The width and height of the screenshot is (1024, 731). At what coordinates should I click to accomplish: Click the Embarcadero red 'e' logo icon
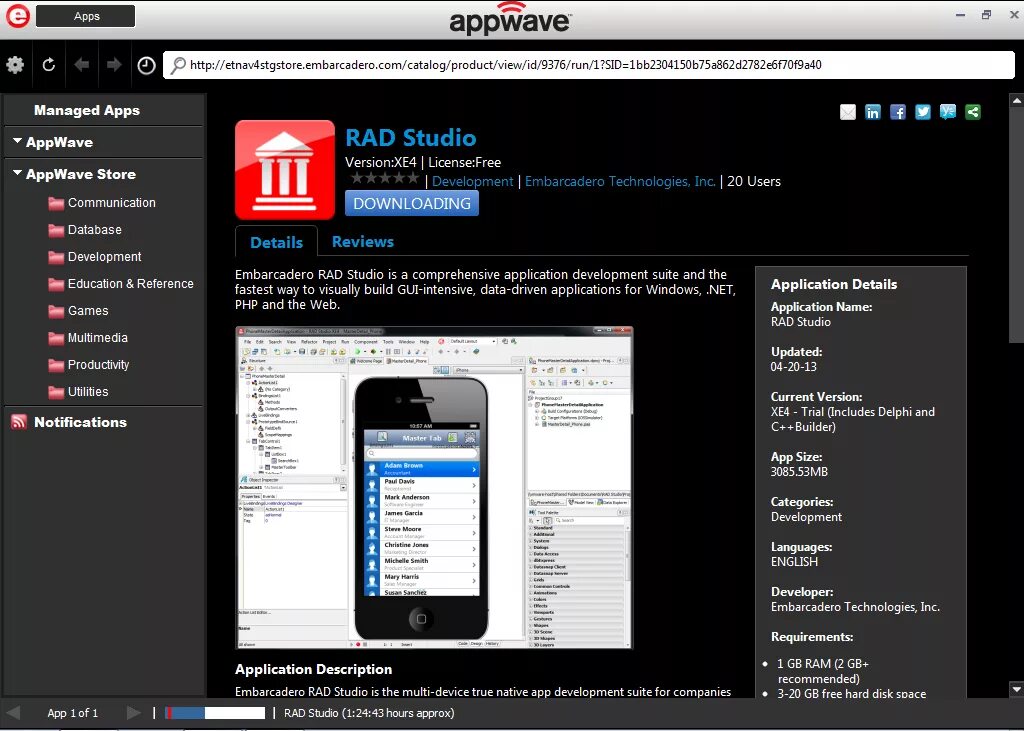pyautogui.click(x=17, y=16)
